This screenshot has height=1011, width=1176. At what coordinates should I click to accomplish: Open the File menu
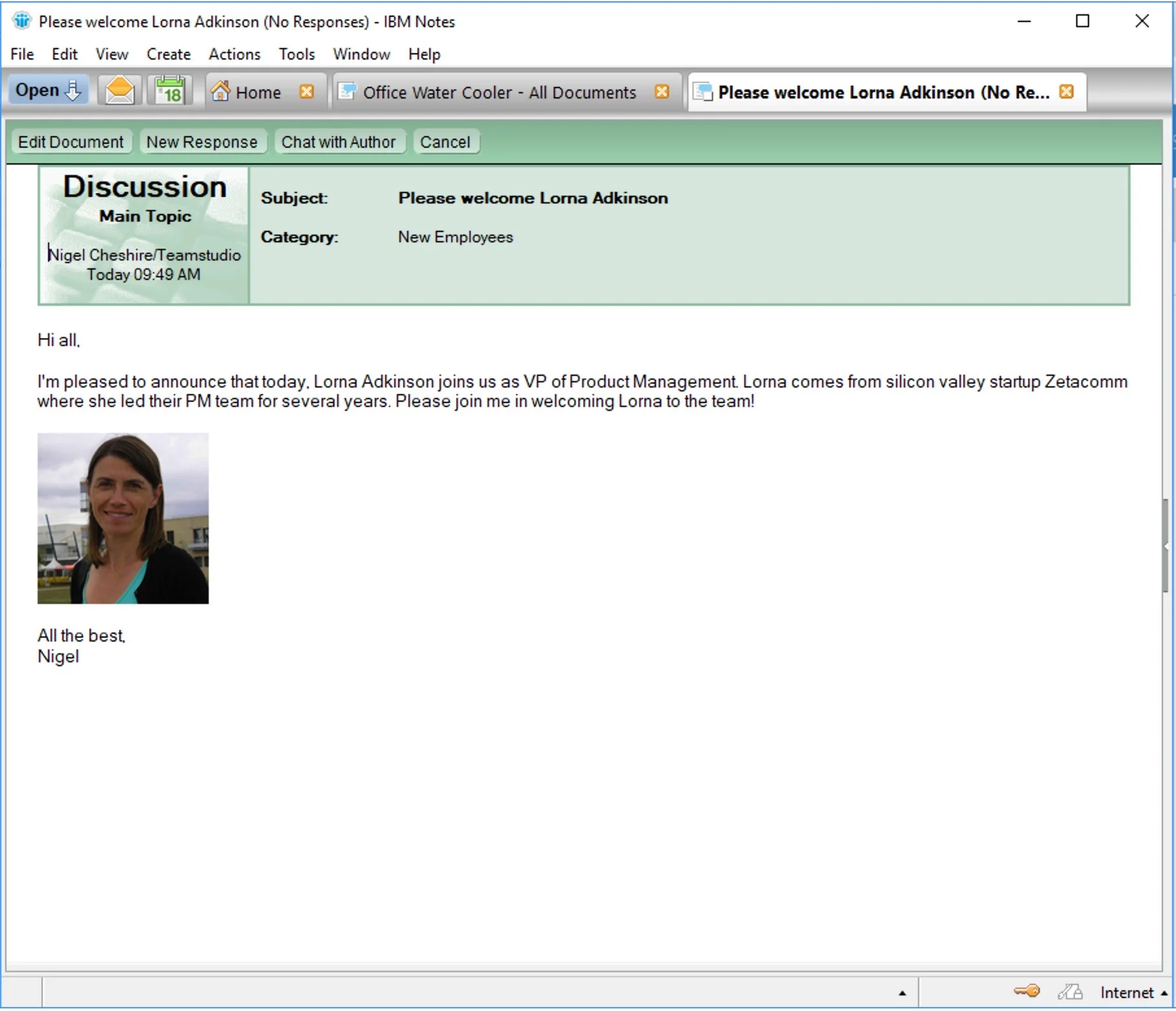coord(22,54)
